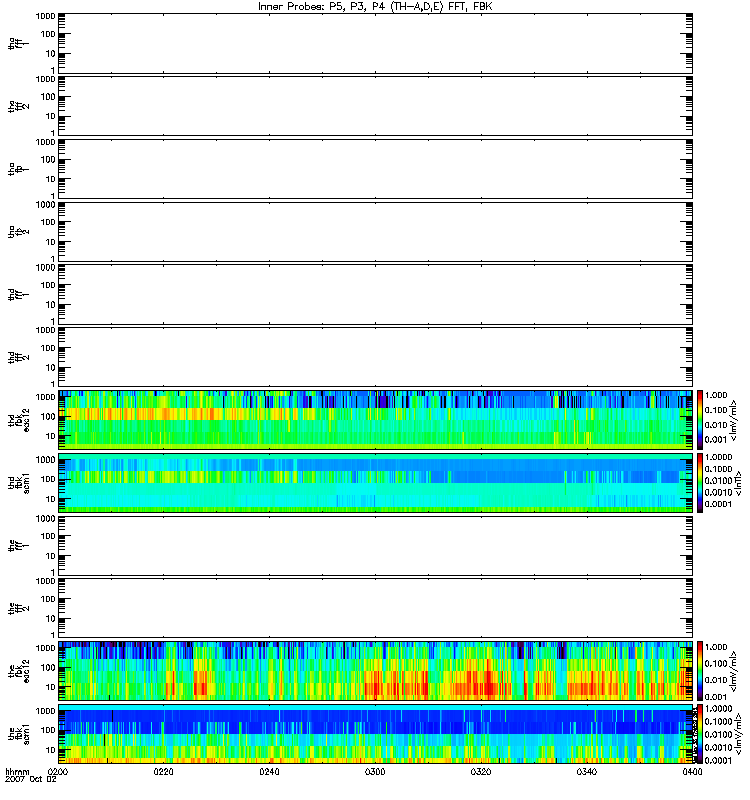750x800 pixels.
Task: Click the '10' y-axis label of the fbk scm1
Action: 51,750
